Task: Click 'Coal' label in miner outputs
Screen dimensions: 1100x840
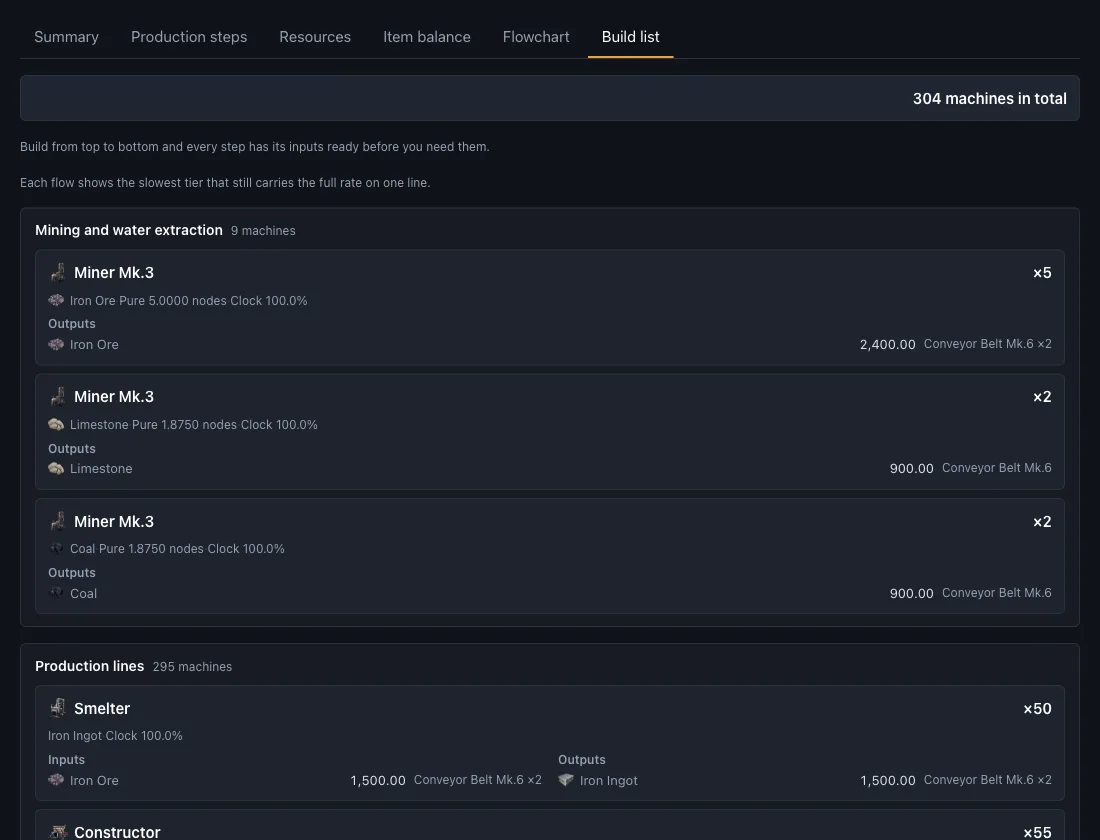Action: (x=83, y=594)
